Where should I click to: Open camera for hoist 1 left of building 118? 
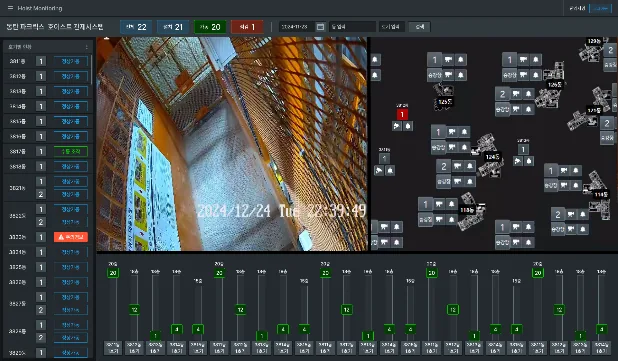click(x=439, y=204)
